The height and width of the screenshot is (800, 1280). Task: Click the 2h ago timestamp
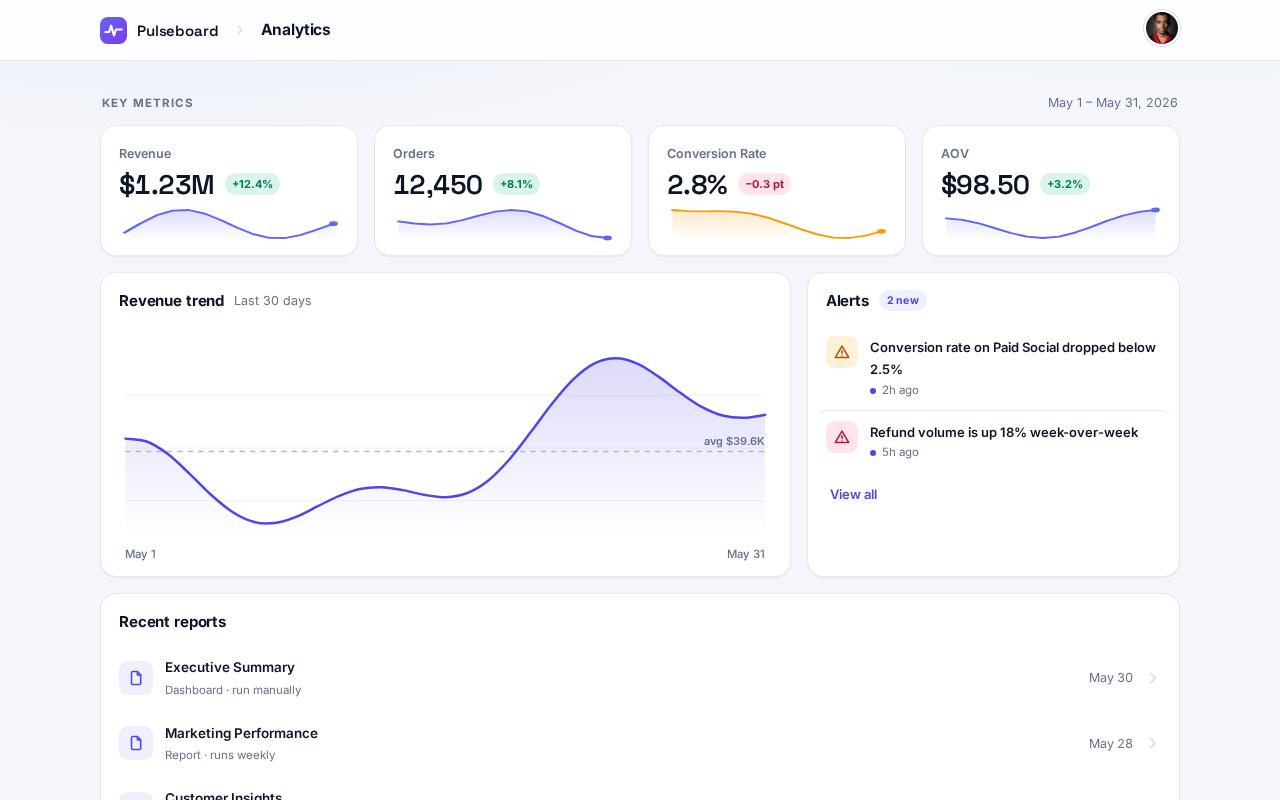pyautogui.click(x=900, y=390)
